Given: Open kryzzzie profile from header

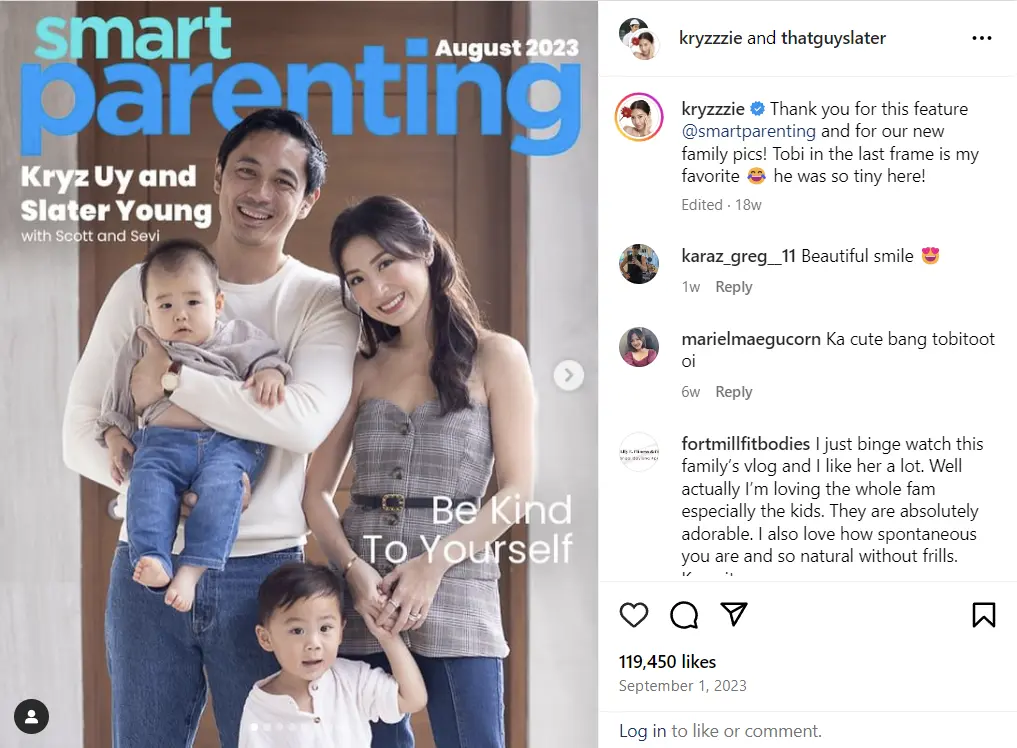Looking at the screenshot, I should pos(710,38).
